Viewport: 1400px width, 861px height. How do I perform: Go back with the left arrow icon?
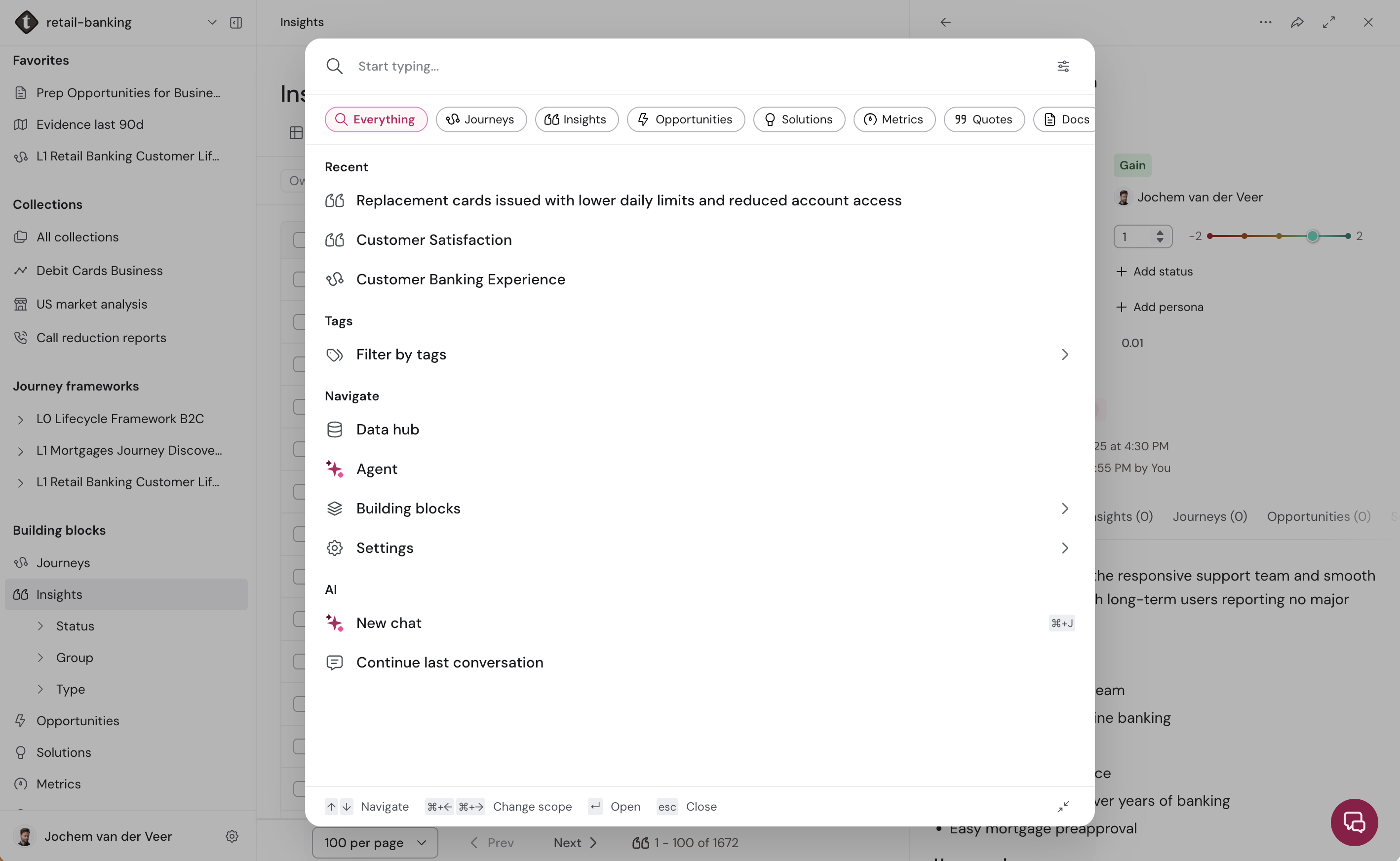(945, 22)
